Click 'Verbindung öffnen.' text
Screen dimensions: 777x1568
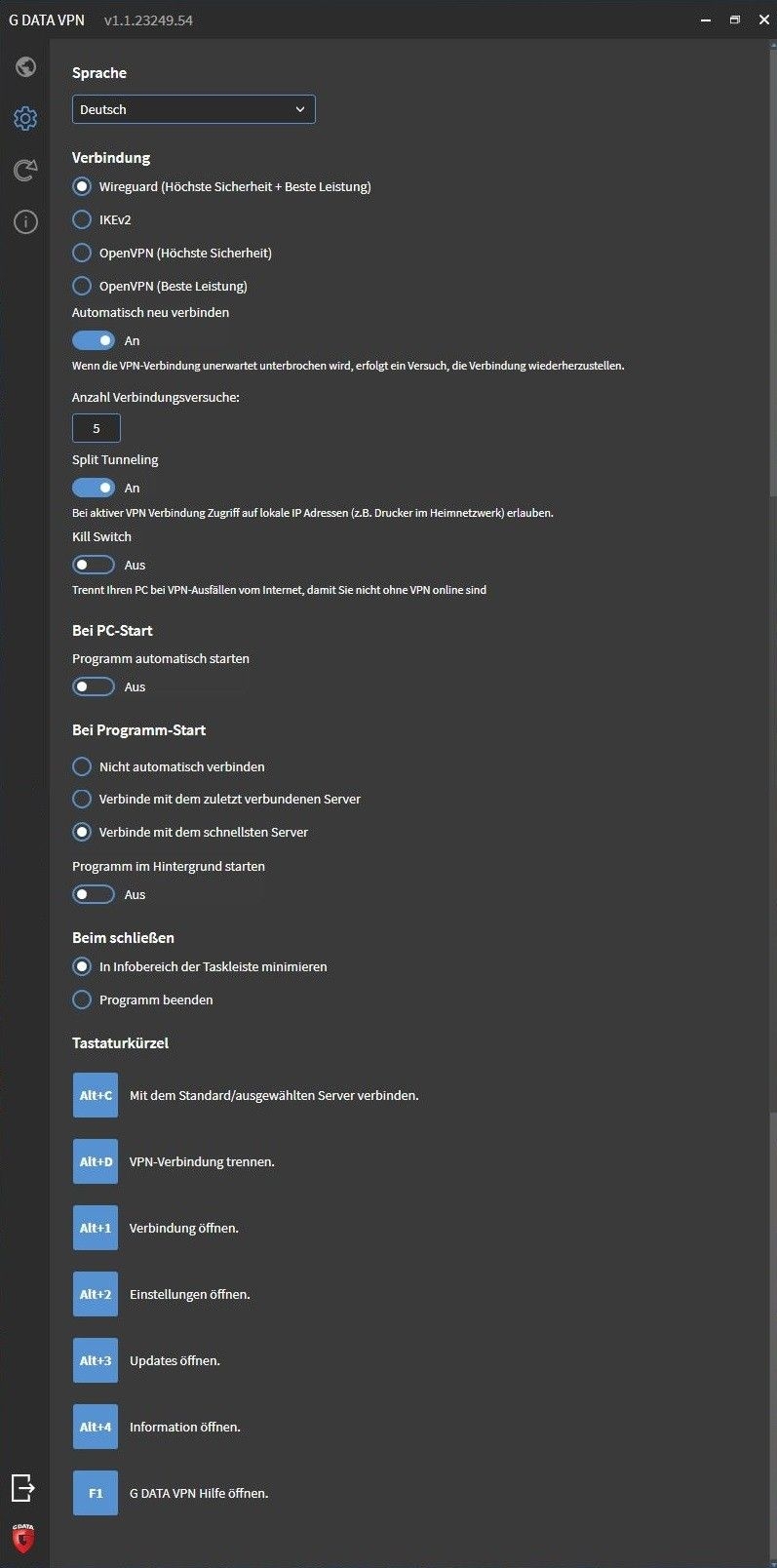(x=184, y=1228)
